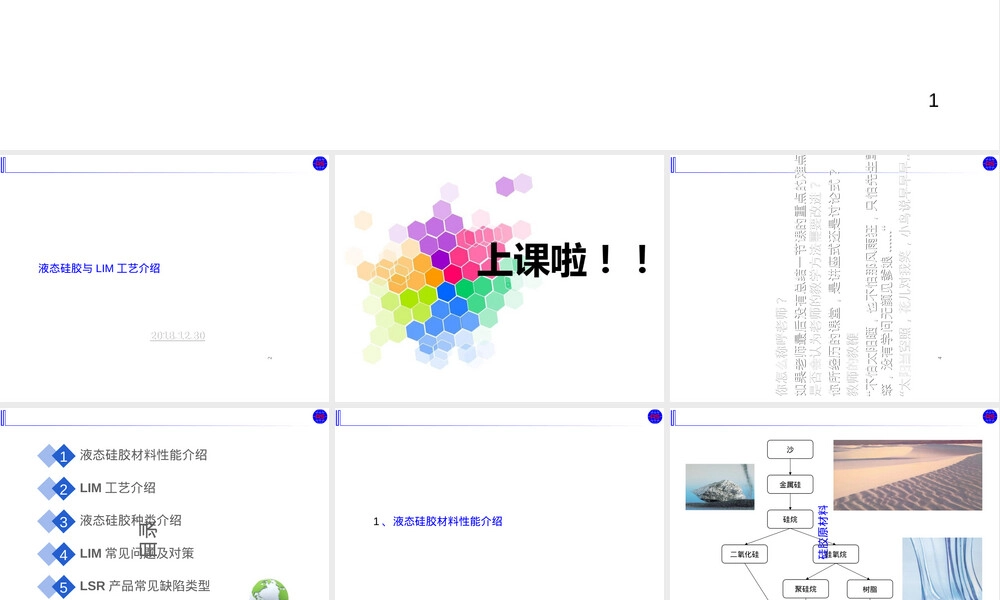Click the round blue logo on the flowchart slide
1000x600 pixels.
tap(990, 417)
